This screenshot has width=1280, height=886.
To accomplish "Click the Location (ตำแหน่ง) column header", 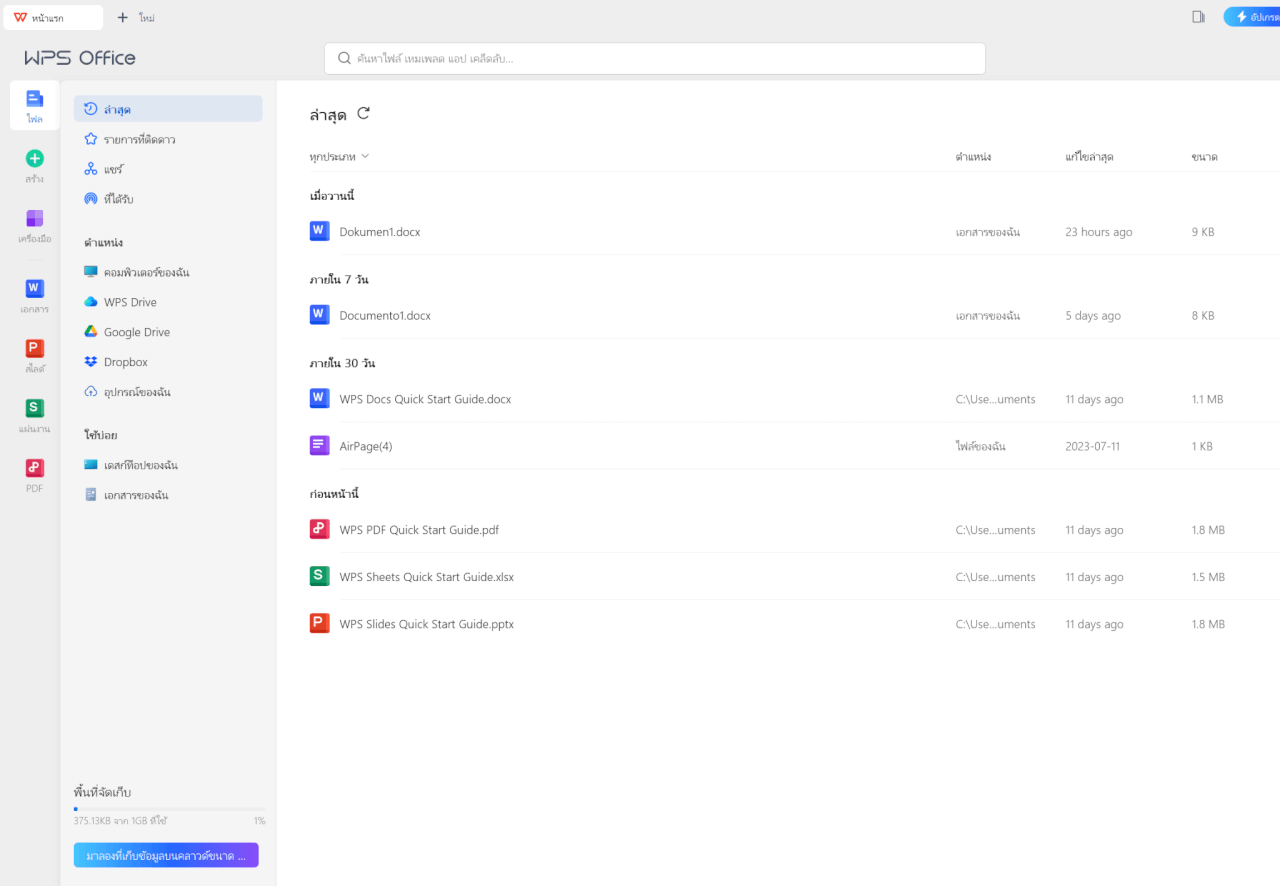I will pyautogui.click(x=973, y=157).
